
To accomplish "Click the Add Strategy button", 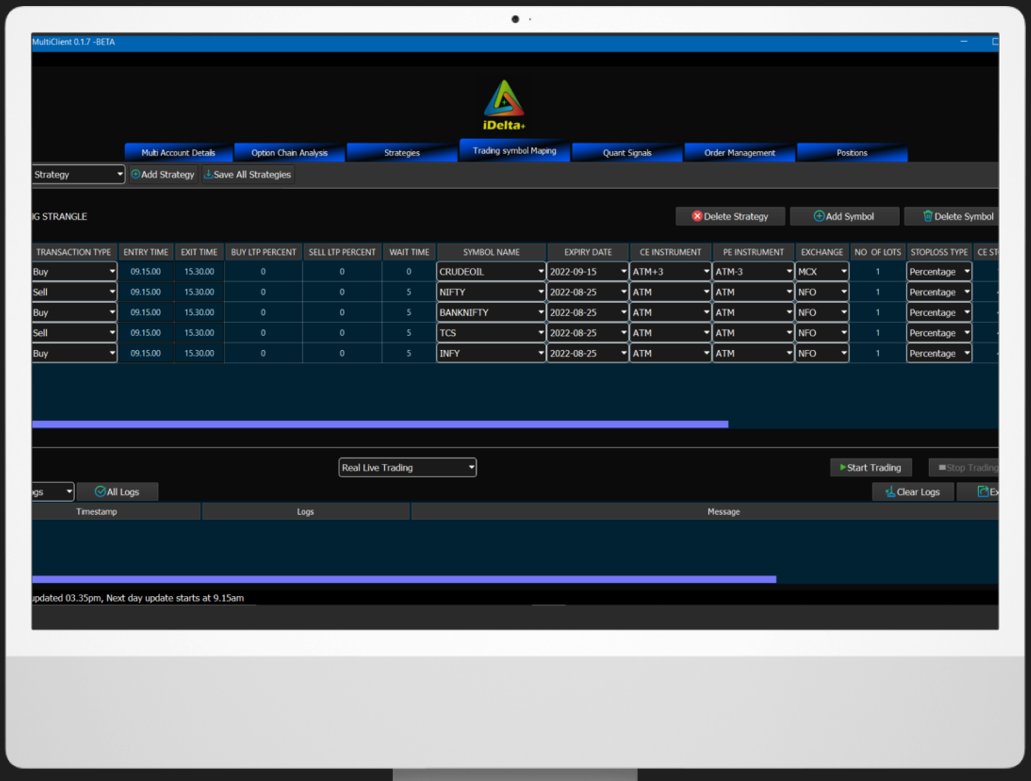I will pyautogui.click(x=162, y=174).
